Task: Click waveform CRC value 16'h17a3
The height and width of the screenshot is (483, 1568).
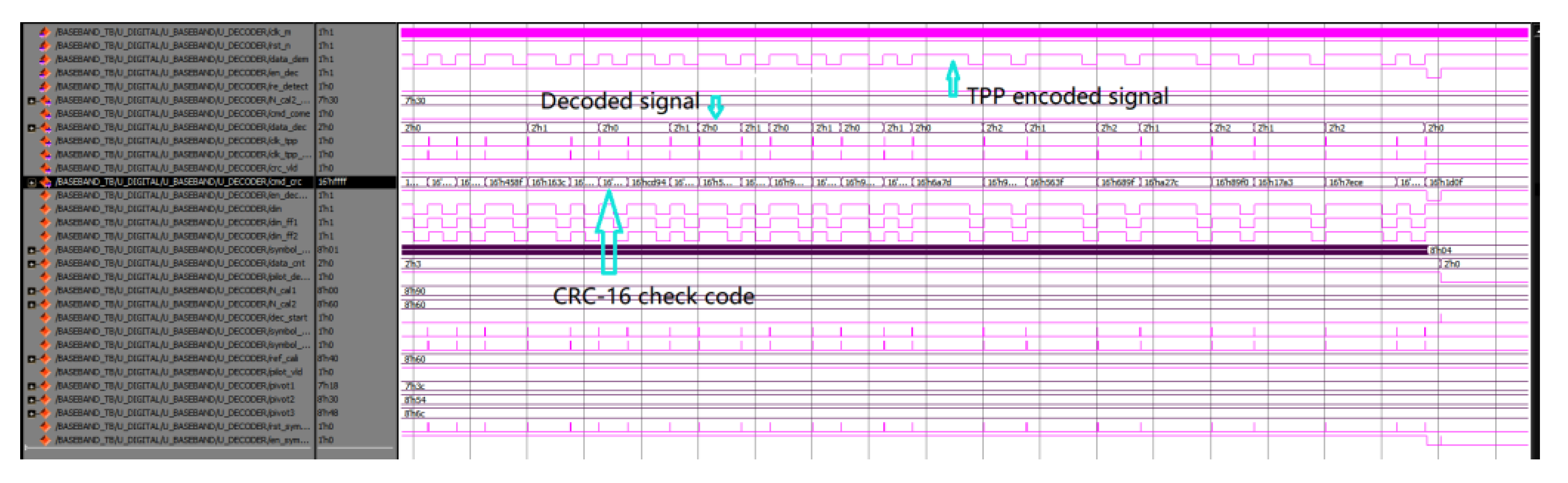Action: pyautogui.click(x=1275, y=182)
